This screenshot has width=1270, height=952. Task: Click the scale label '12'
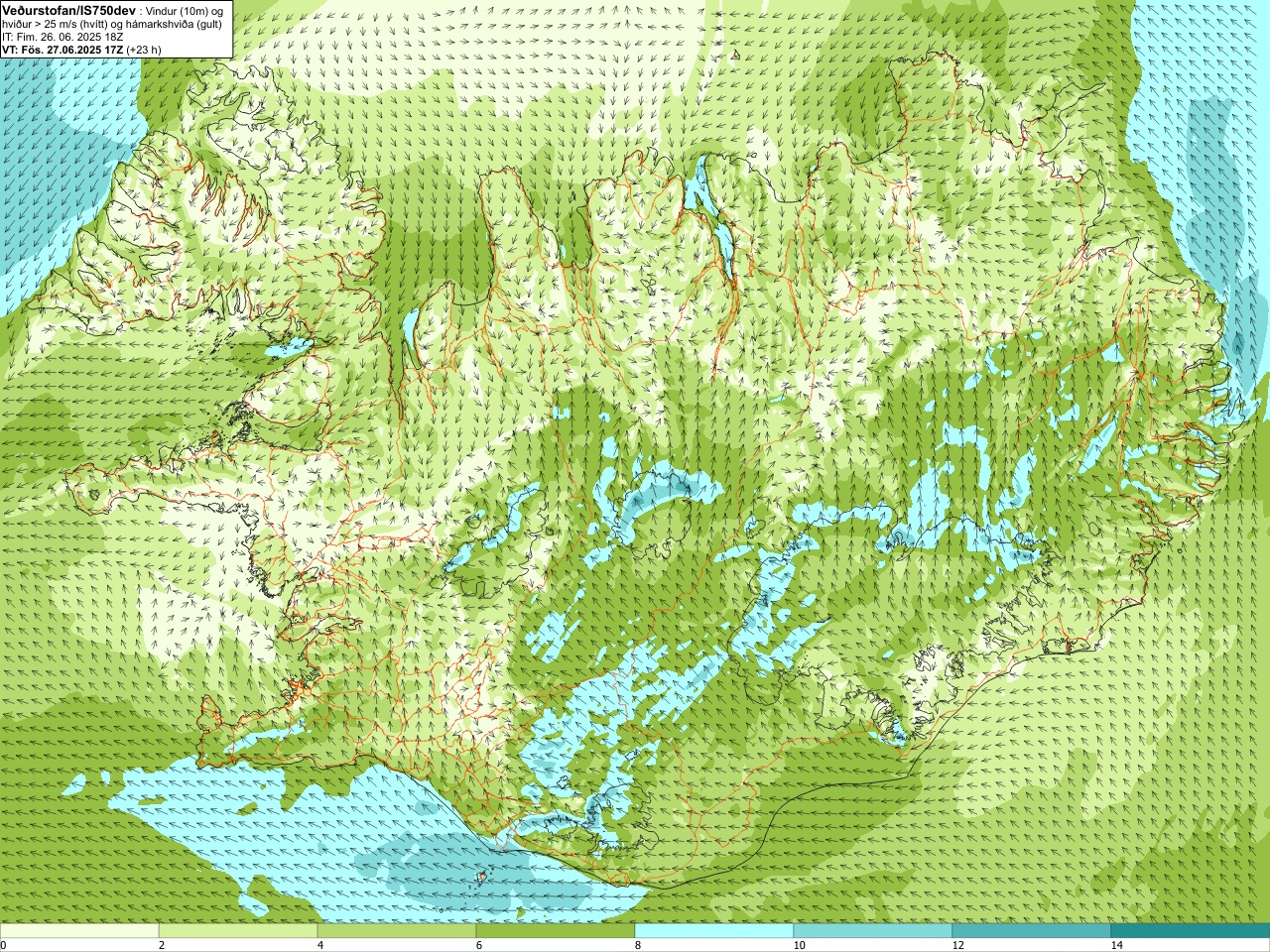click(x=957, y=945)
